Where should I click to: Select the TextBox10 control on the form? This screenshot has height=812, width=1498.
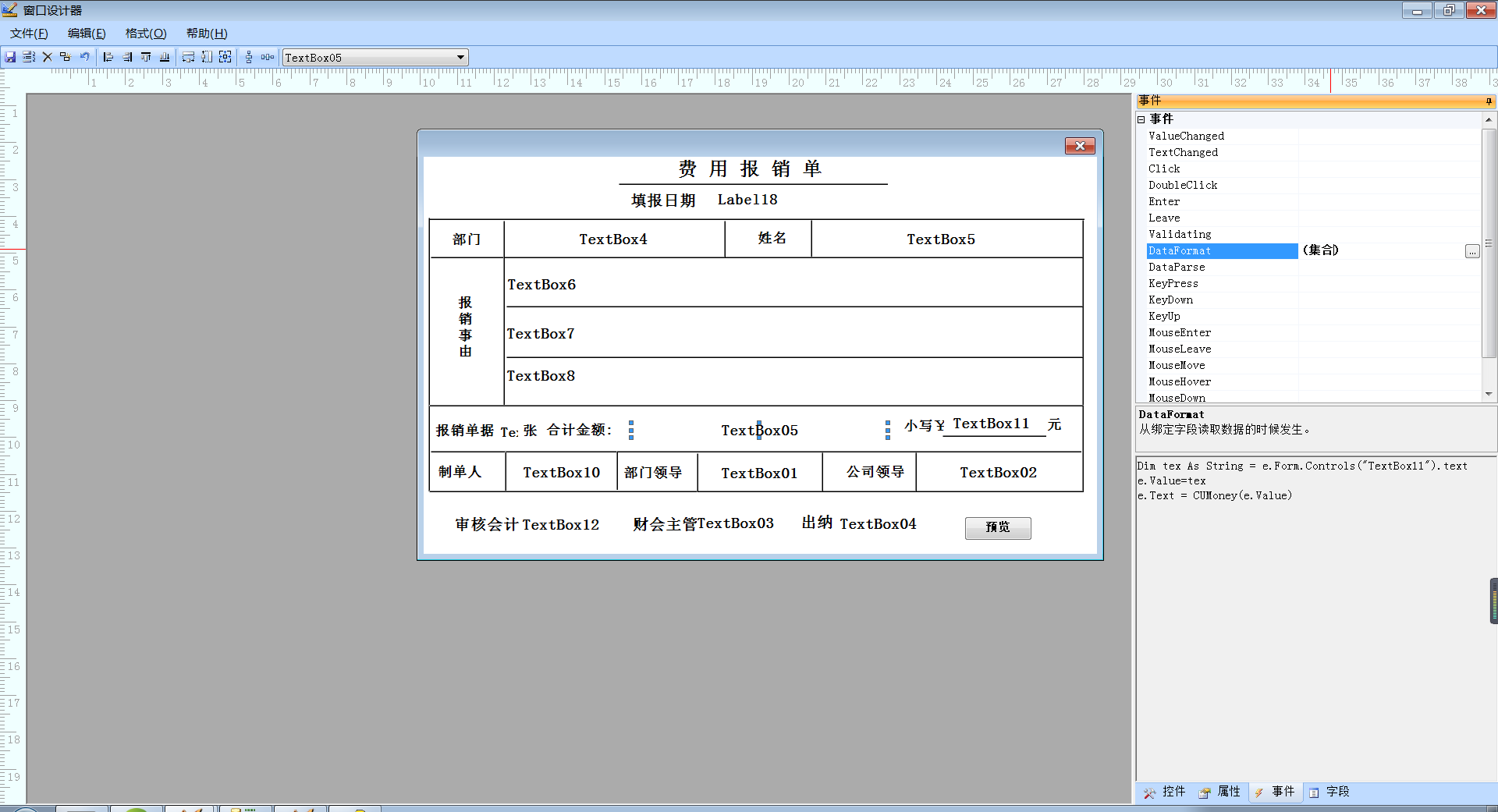[562, 473]
